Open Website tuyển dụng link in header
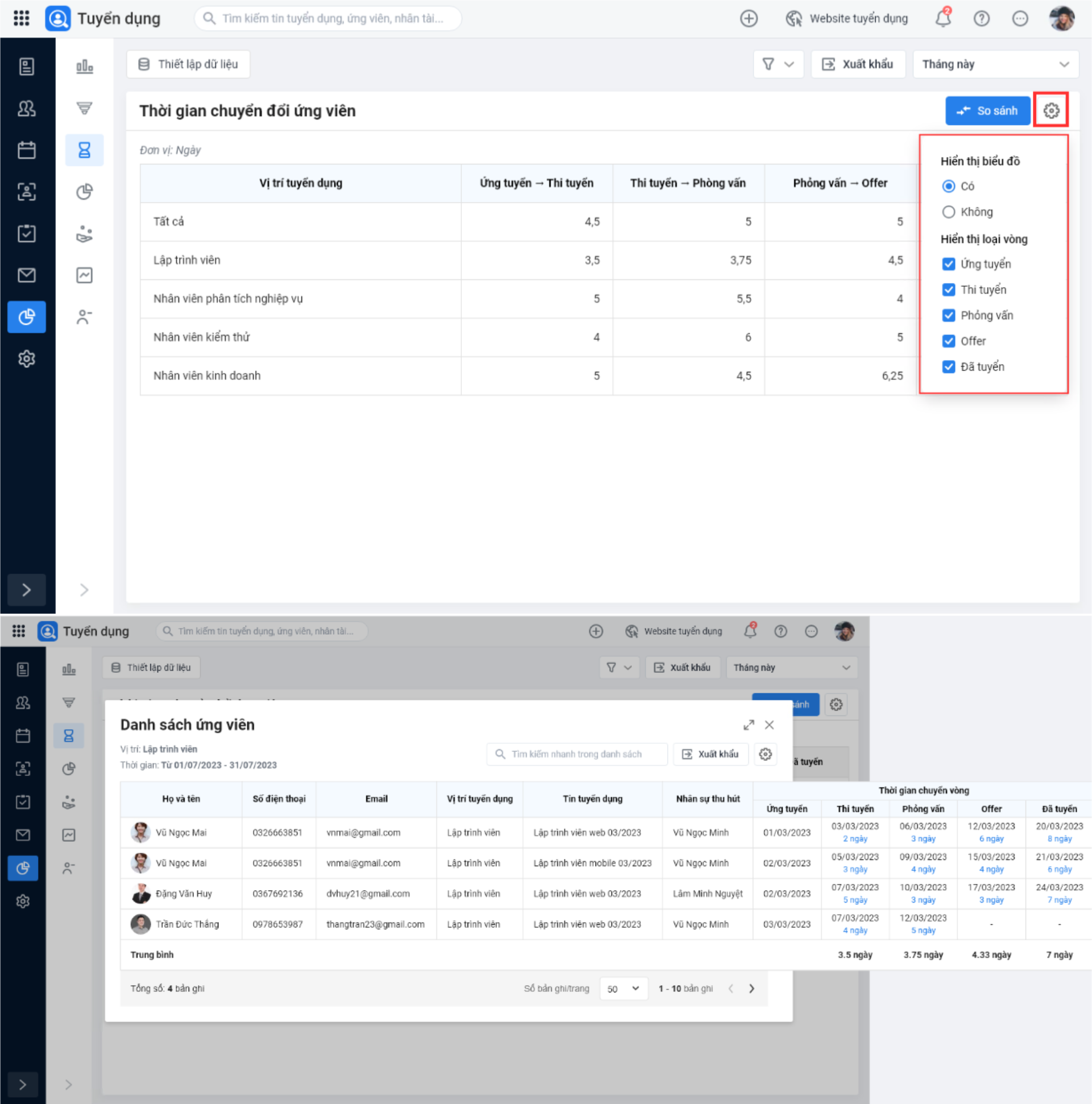 [846, 19]
